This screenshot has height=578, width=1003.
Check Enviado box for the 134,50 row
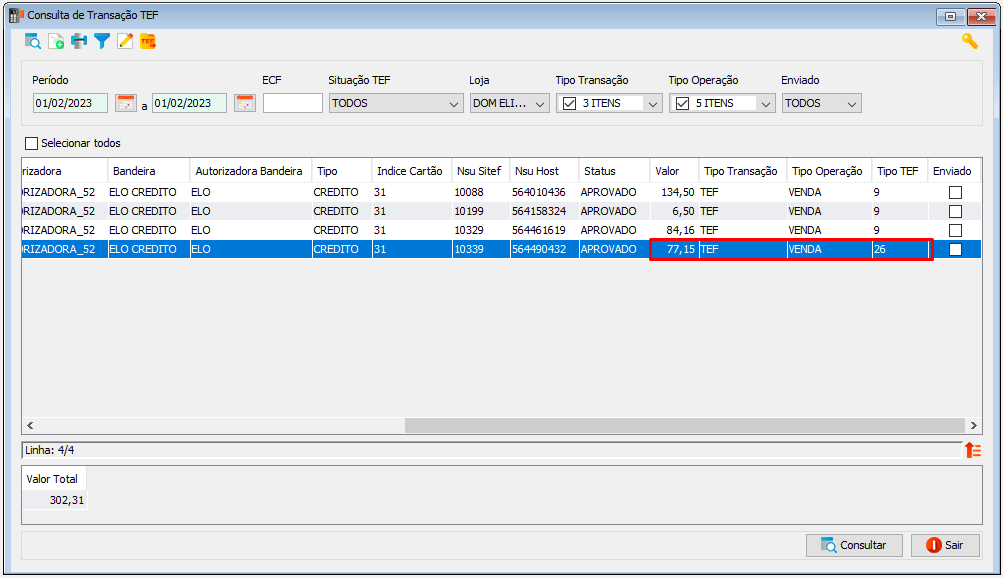click(955, 192)
